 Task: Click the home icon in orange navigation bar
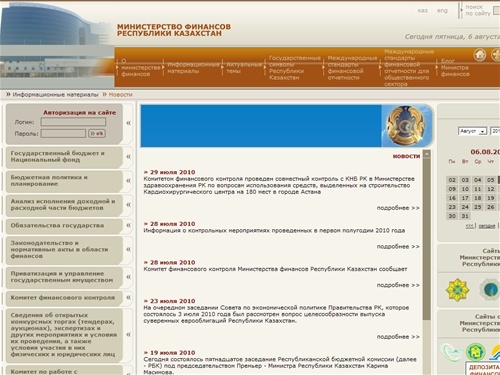(x=480, y=55)
